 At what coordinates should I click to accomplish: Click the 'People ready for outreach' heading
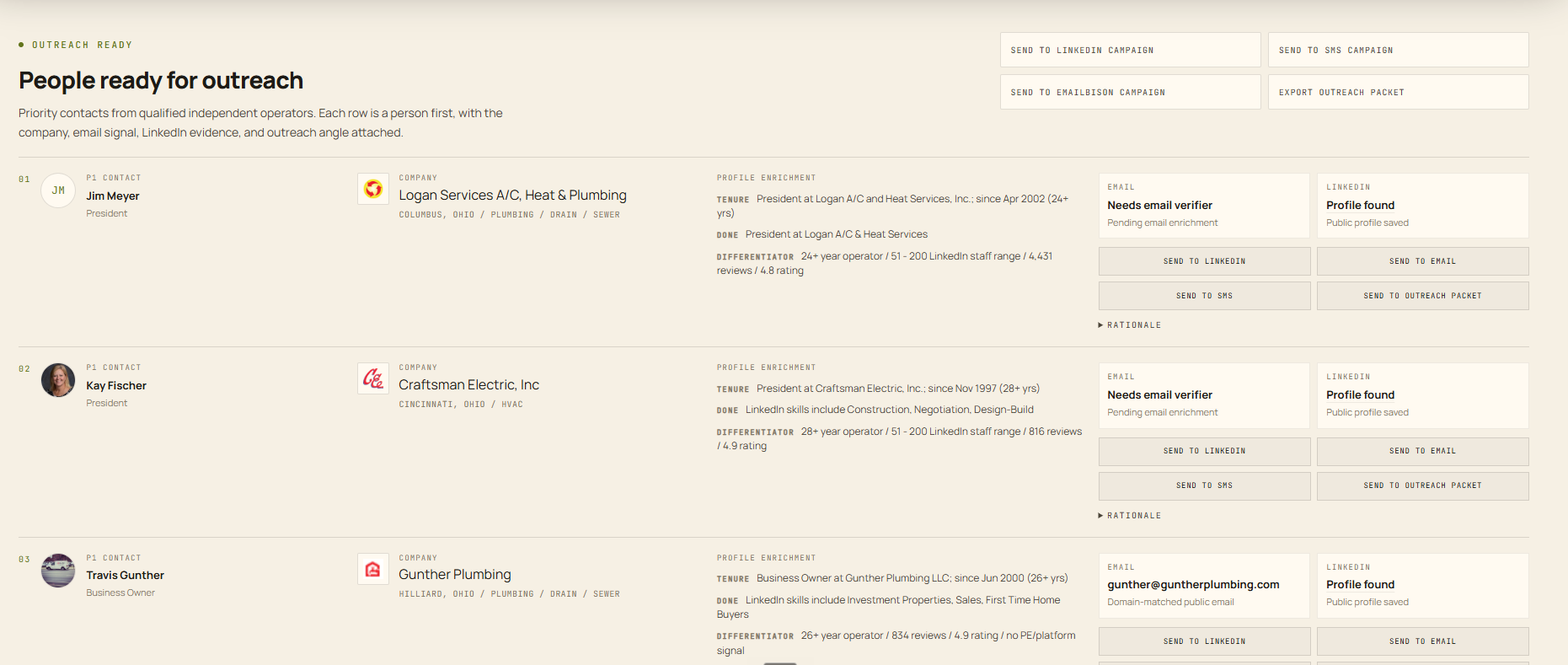161,80
